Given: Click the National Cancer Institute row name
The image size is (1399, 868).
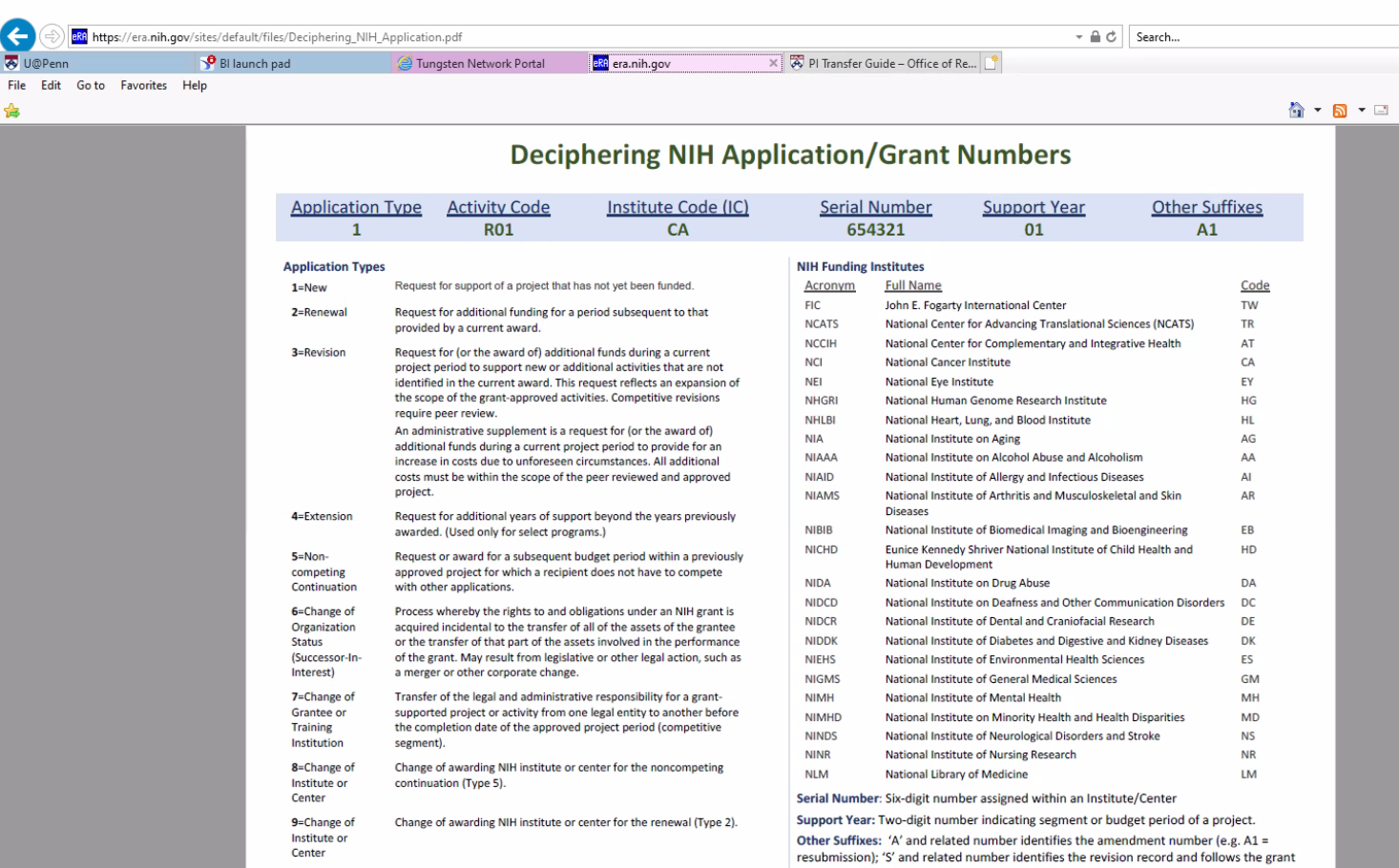Looking at the screenshot, I should point(947,362).
